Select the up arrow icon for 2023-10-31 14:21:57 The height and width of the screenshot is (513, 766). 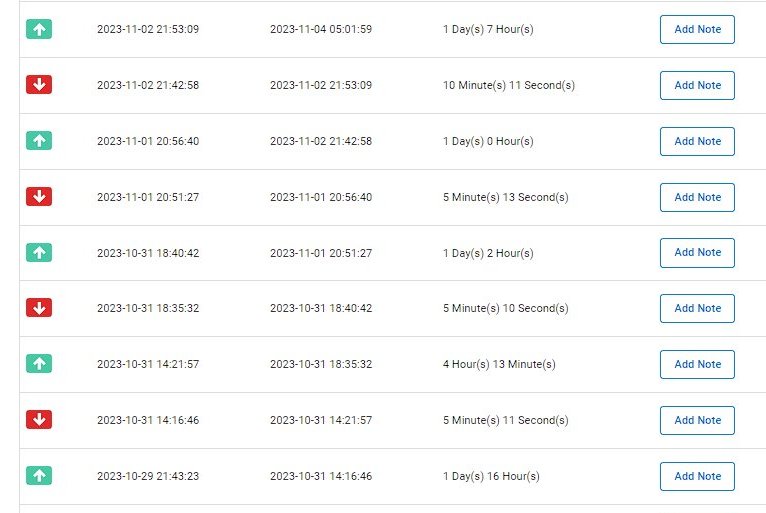pyautogui.click(x=39, y=363)
